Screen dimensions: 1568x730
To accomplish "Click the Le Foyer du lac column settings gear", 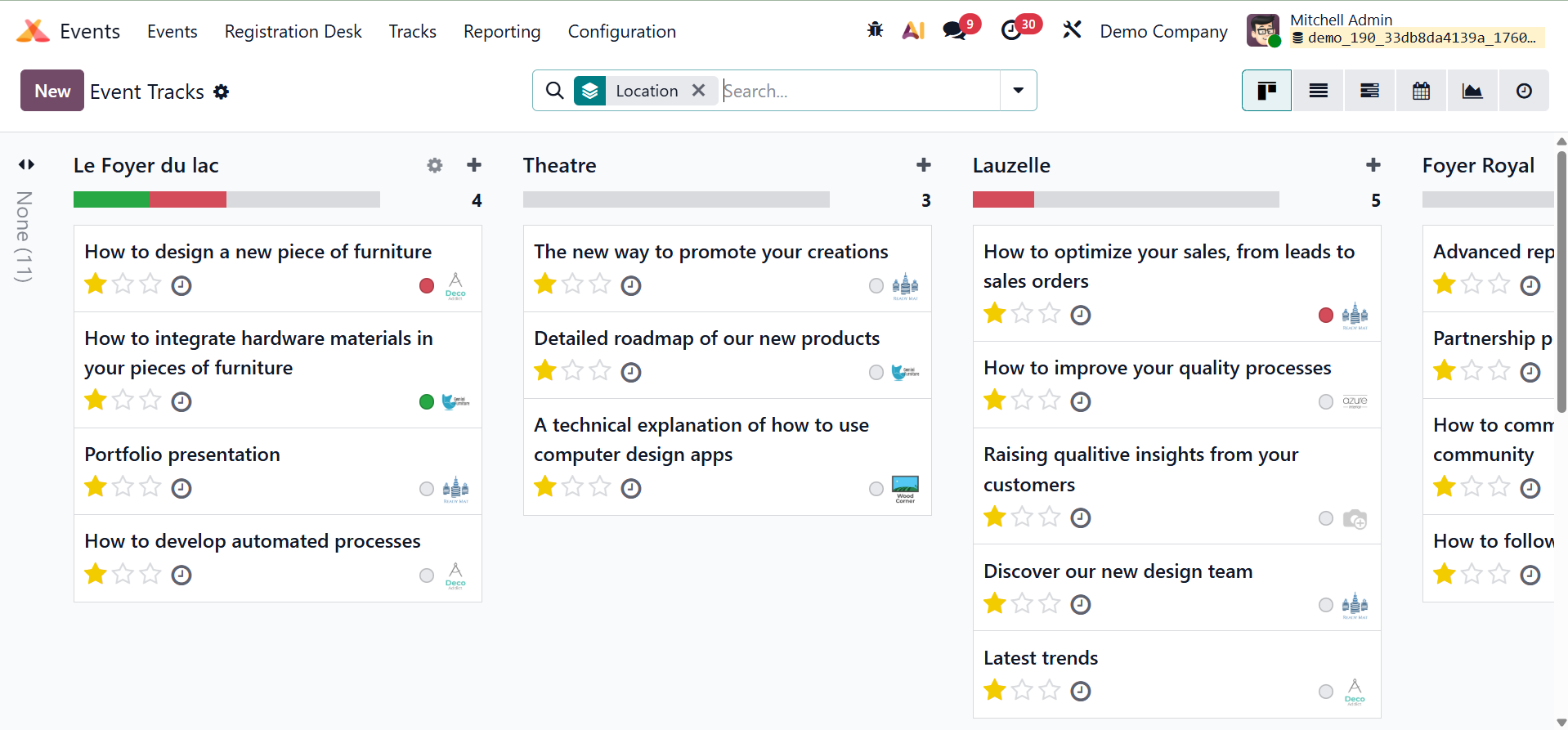I will click(435, 166).
